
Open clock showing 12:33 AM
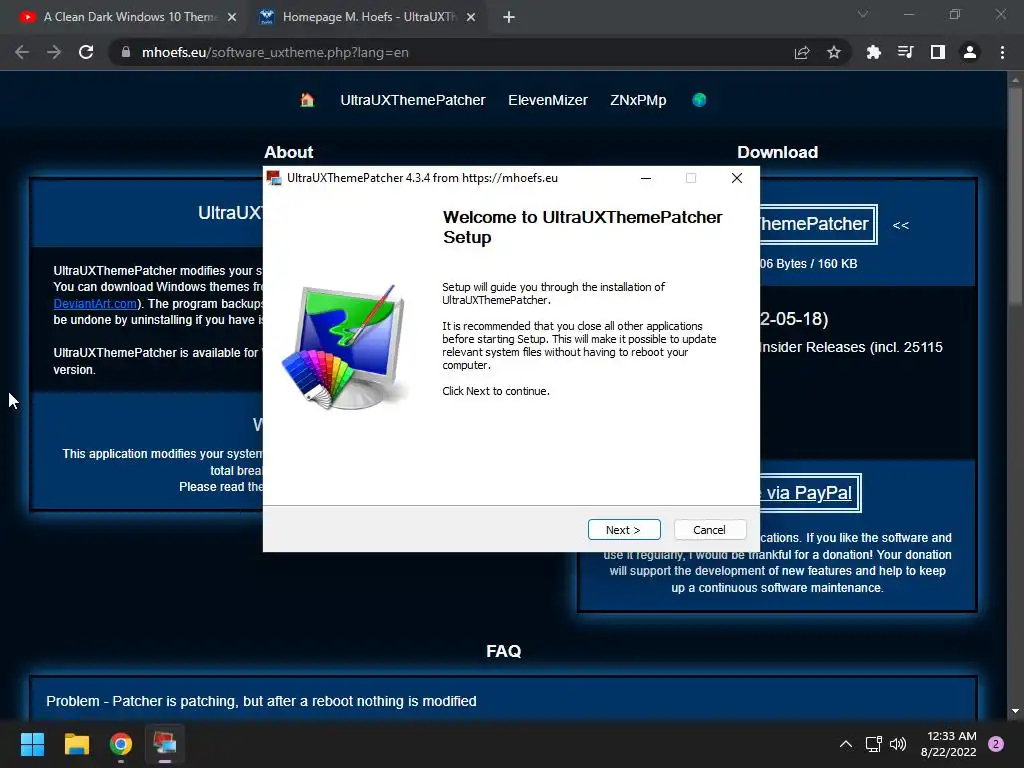pyautogui.click(x=948, y=744)
